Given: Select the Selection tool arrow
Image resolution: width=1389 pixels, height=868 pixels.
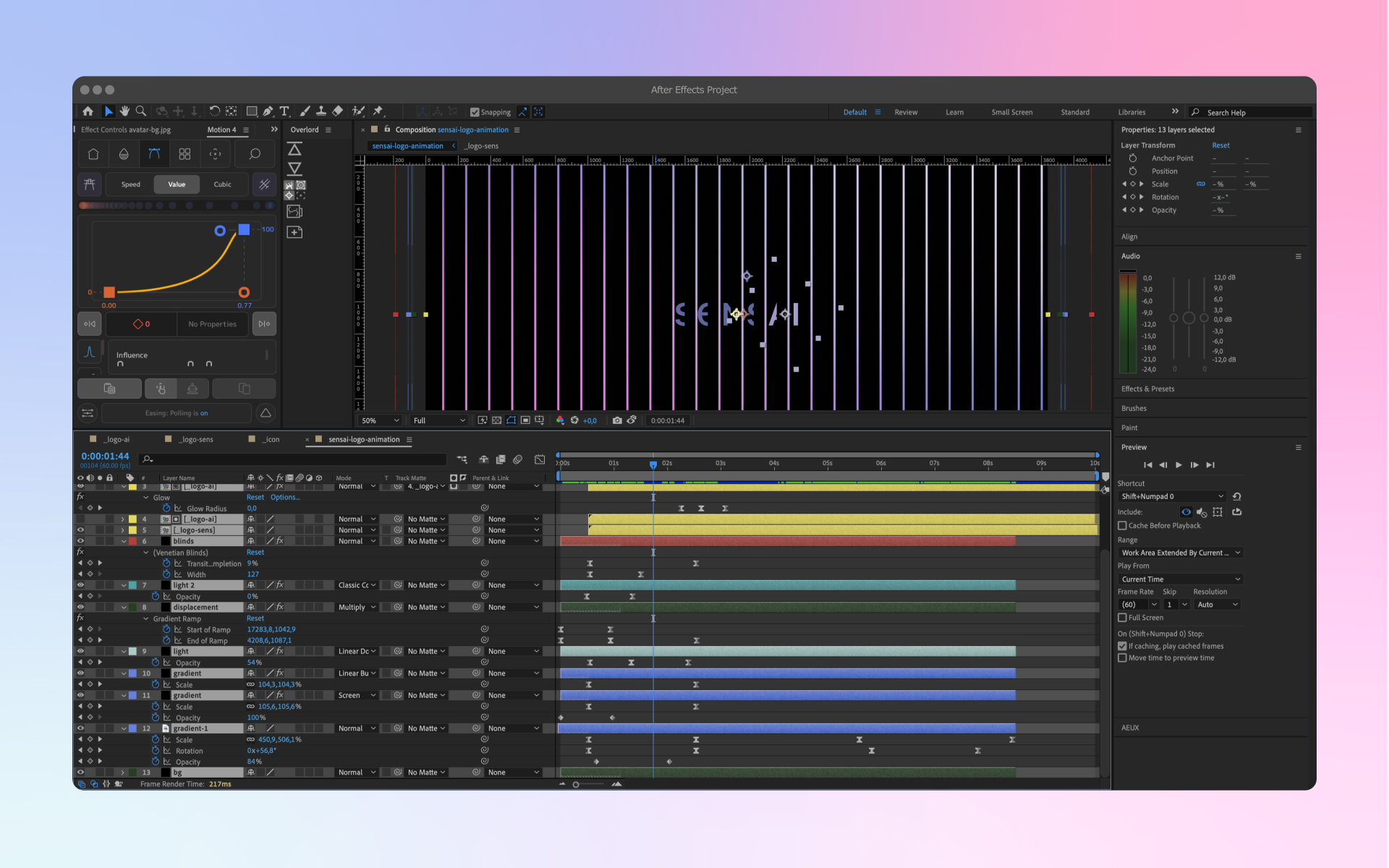Looking at the screenshot, I should pos(107,111).
